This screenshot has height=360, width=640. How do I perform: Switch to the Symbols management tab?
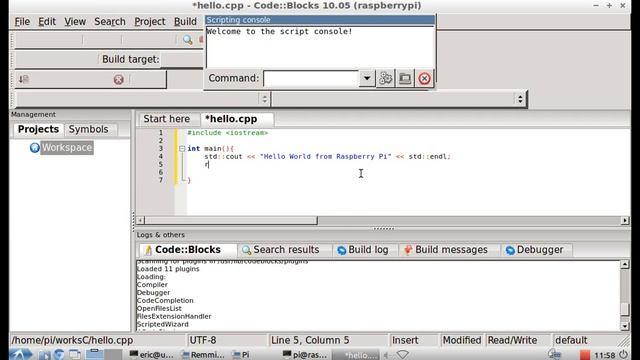coord(89,129)
